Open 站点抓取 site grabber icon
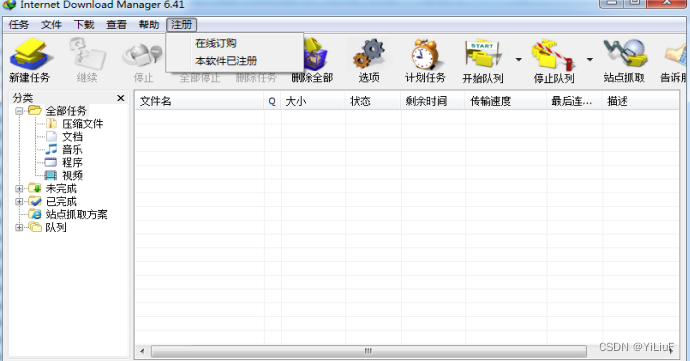 point(625,54)
